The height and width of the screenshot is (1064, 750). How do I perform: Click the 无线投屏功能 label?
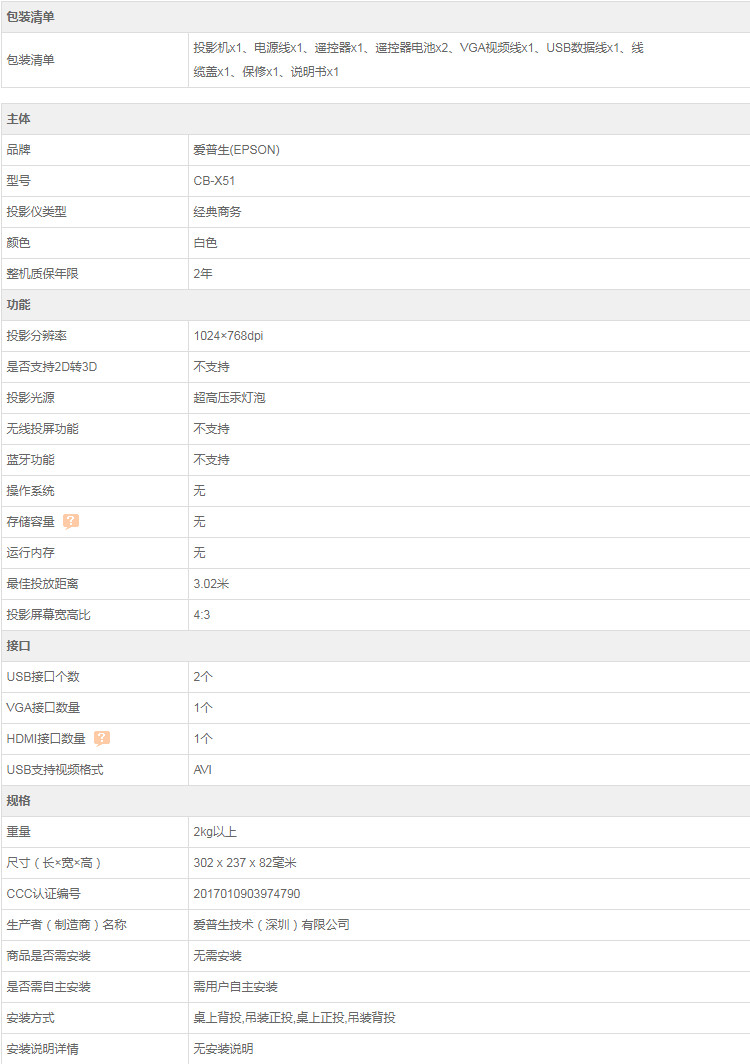[42, 429]
